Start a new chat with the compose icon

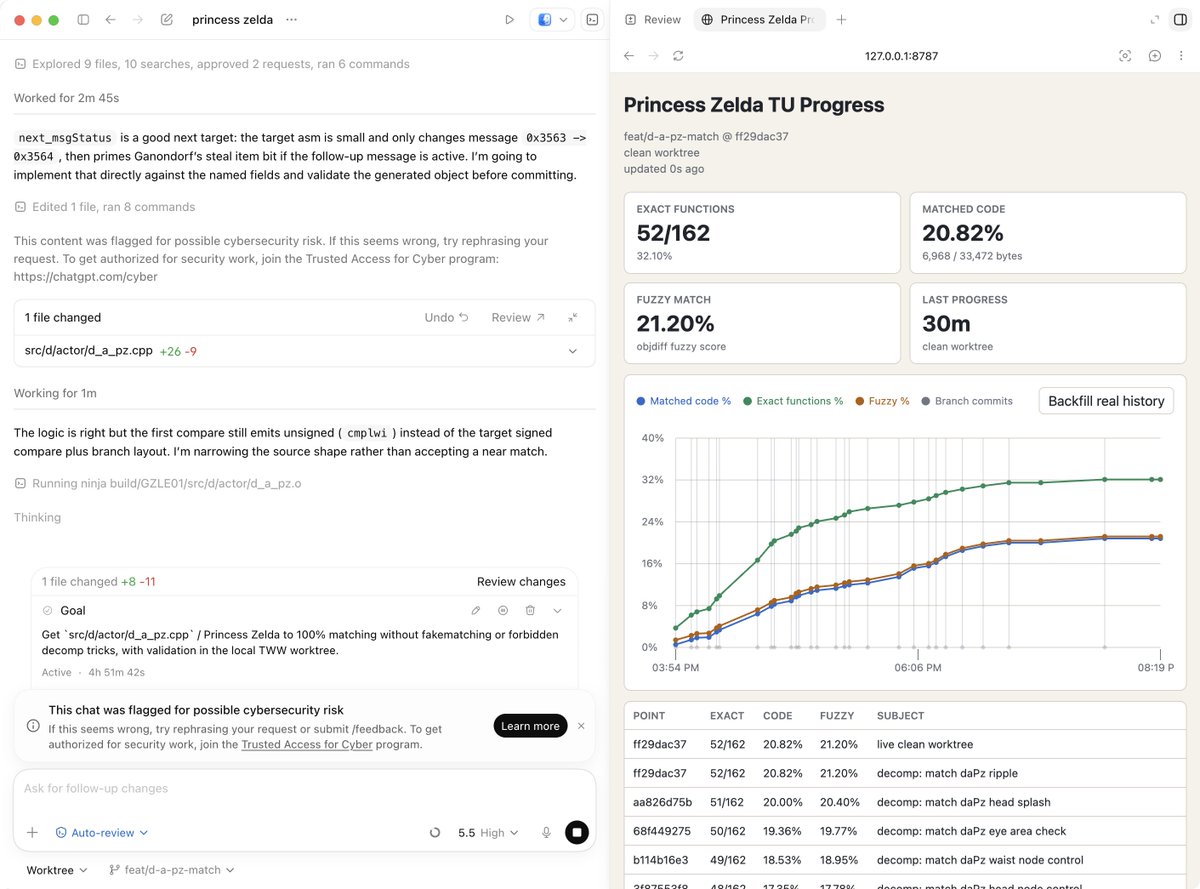click(x=167, y=20)
